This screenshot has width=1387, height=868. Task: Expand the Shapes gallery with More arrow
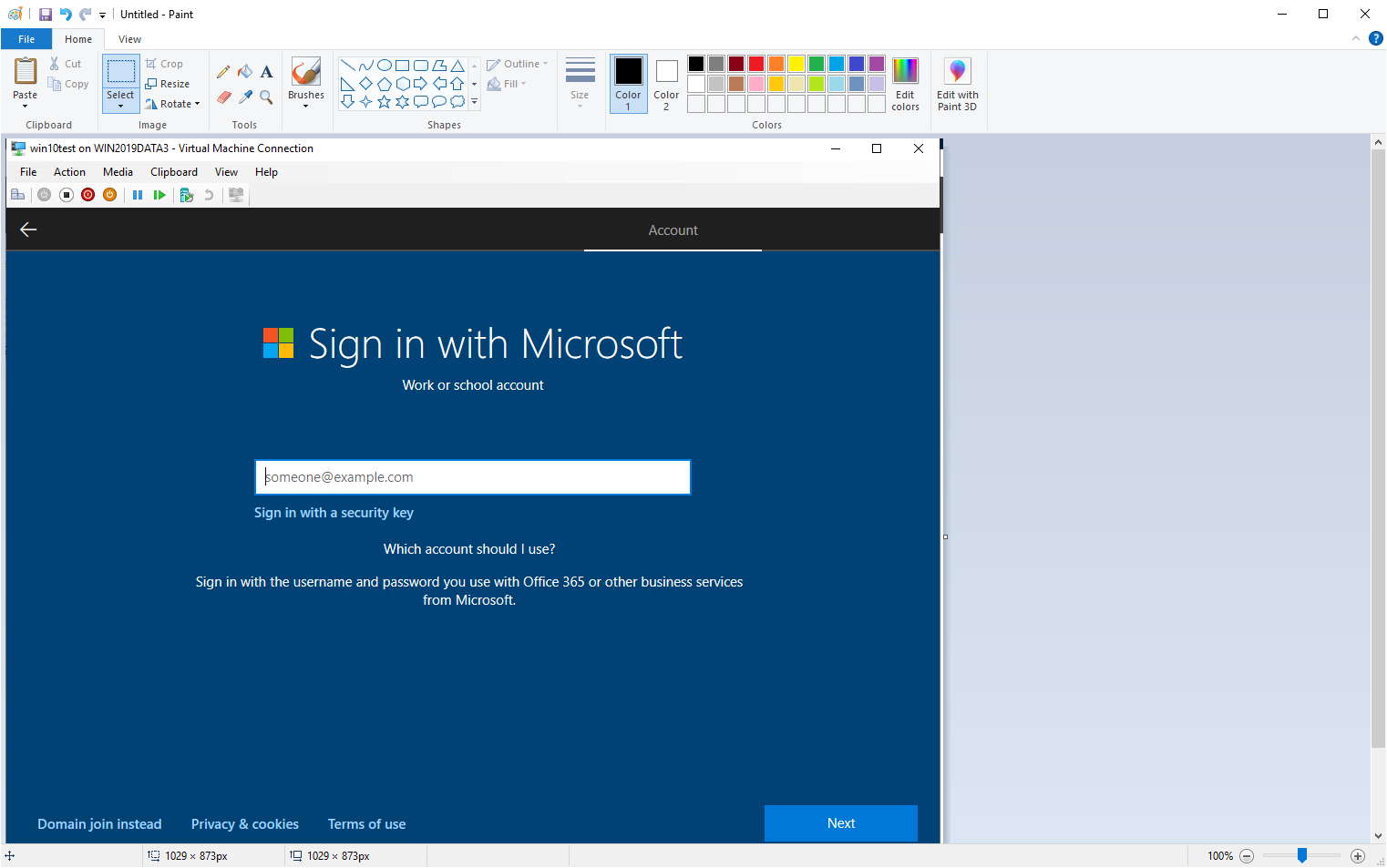tap(474, 102)
